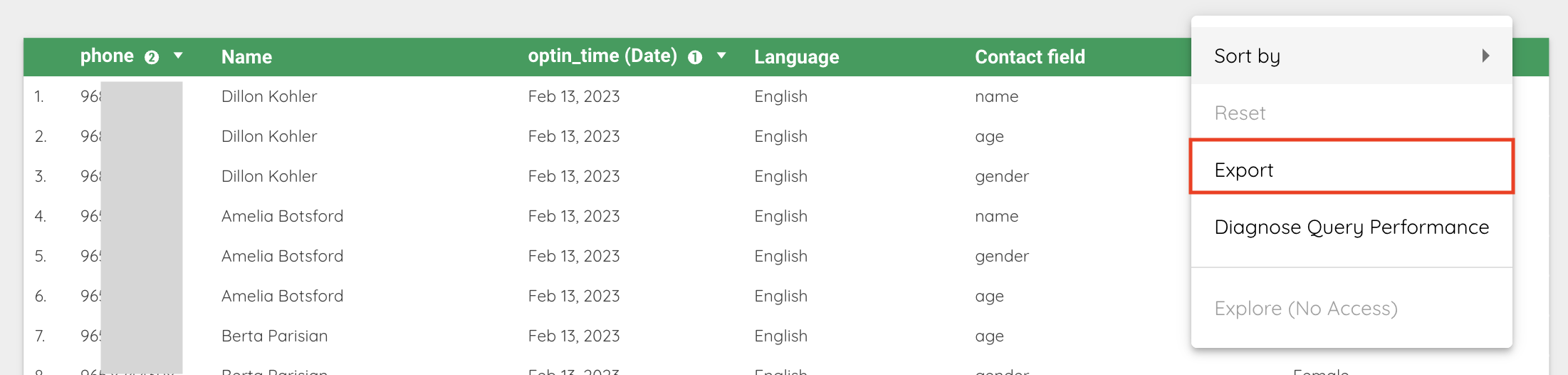Click the phone sort order badge 2
This screenshot has width=1568, height=375.
[x=152, y=57]
